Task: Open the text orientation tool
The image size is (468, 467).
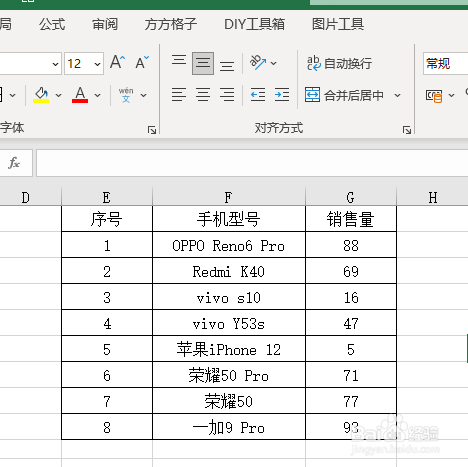Action: 258,62
